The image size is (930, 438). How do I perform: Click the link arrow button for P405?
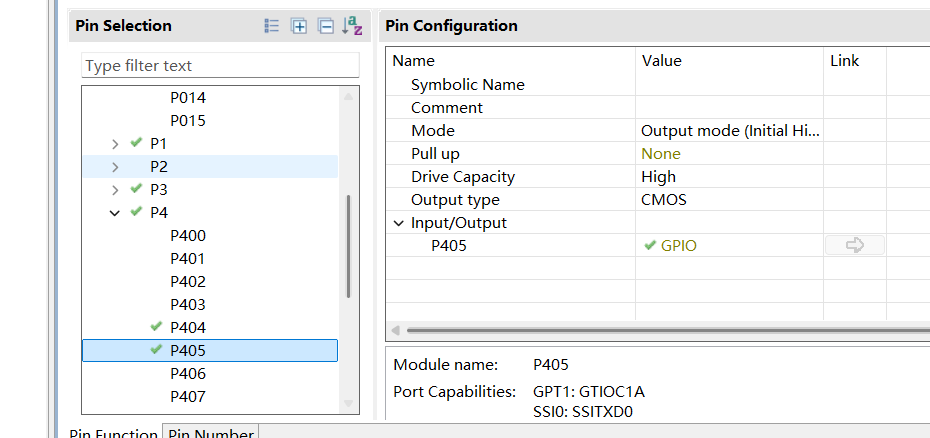coord(855,245)
